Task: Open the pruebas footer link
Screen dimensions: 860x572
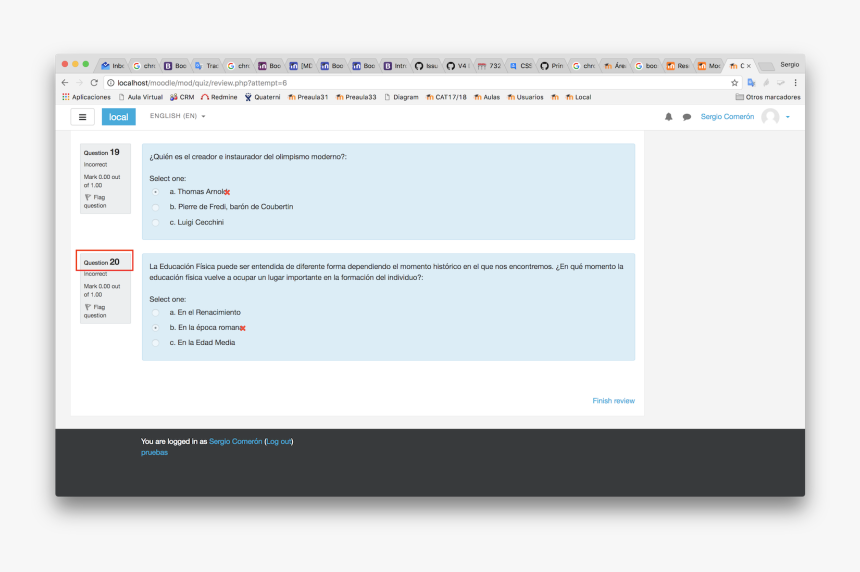Action: [x=154, y=452]
